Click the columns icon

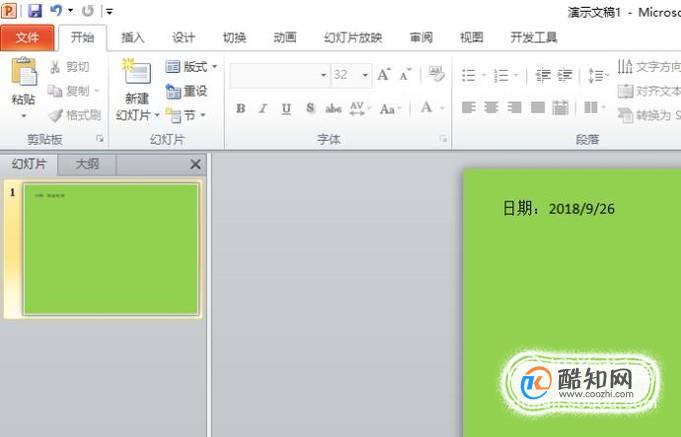pyautogui.click(x=591, y=107)
